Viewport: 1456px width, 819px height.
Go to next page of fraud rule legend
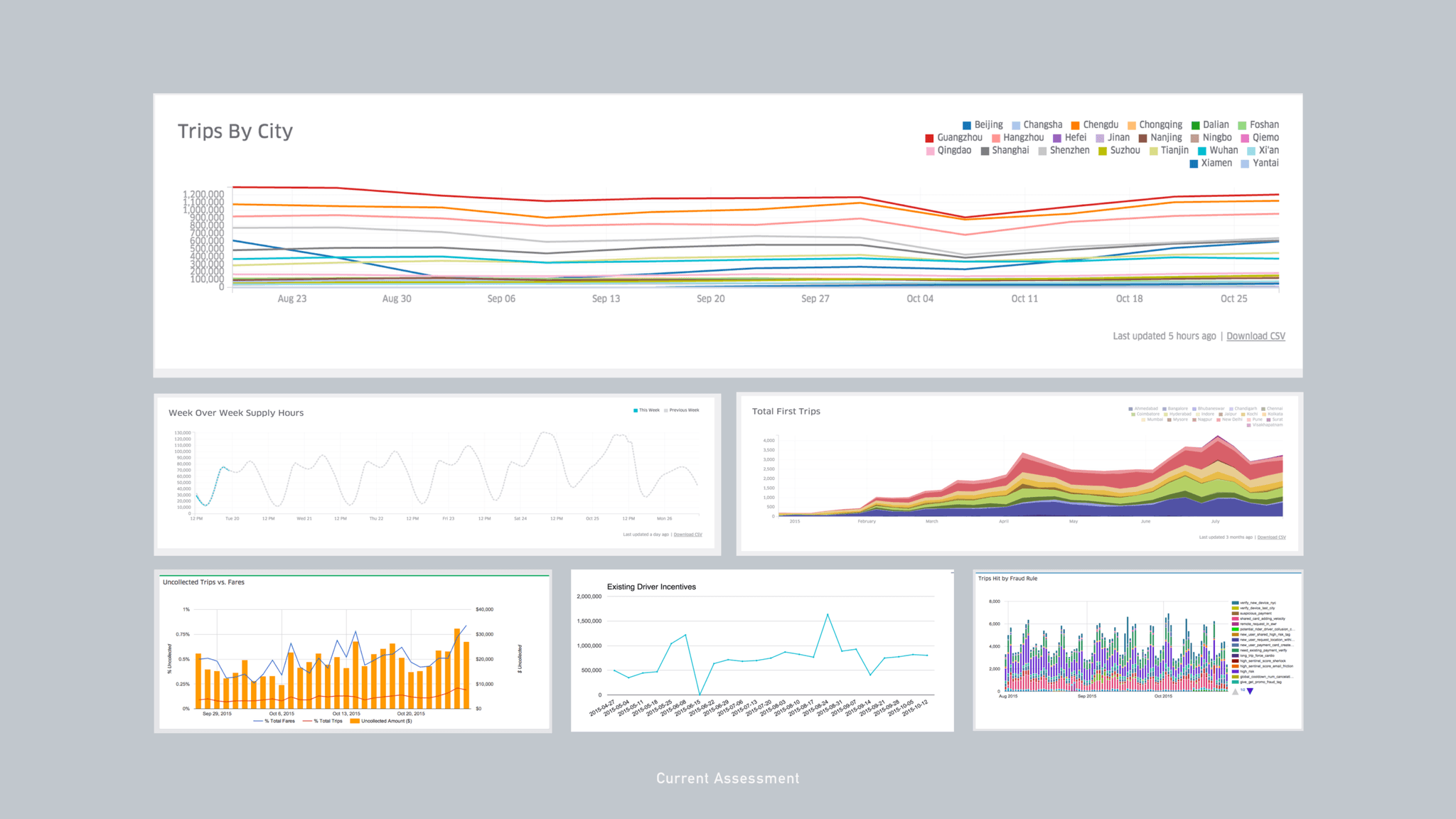(x=1250, y=691)
